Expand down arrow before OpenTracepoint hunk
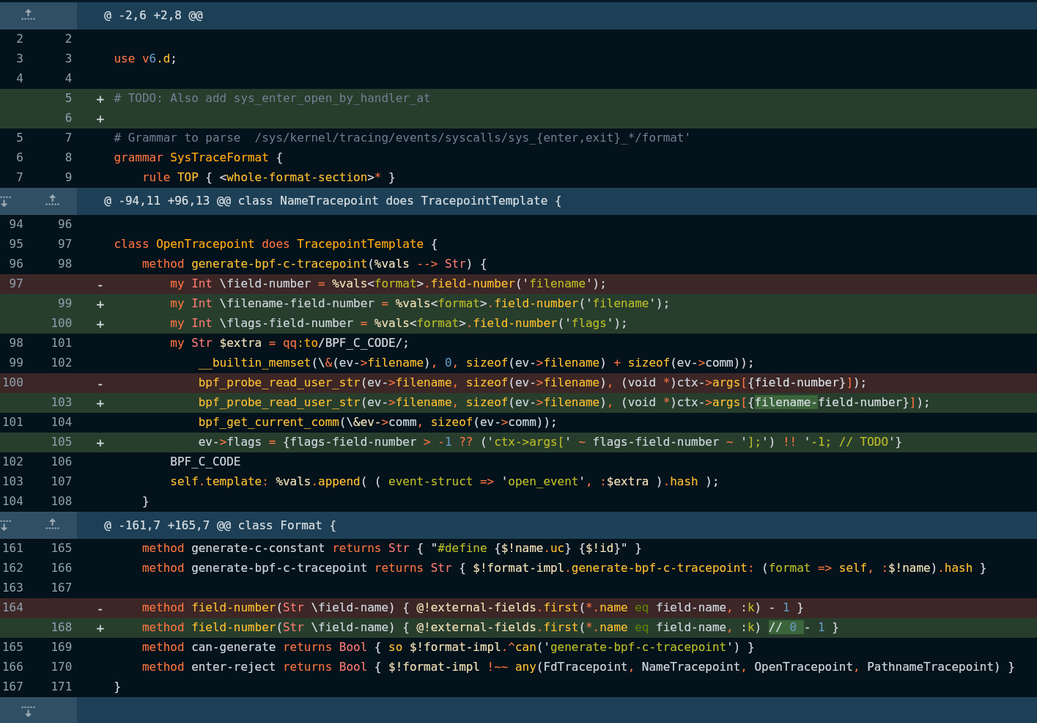 pyautogui.click(x=6, y=200)
